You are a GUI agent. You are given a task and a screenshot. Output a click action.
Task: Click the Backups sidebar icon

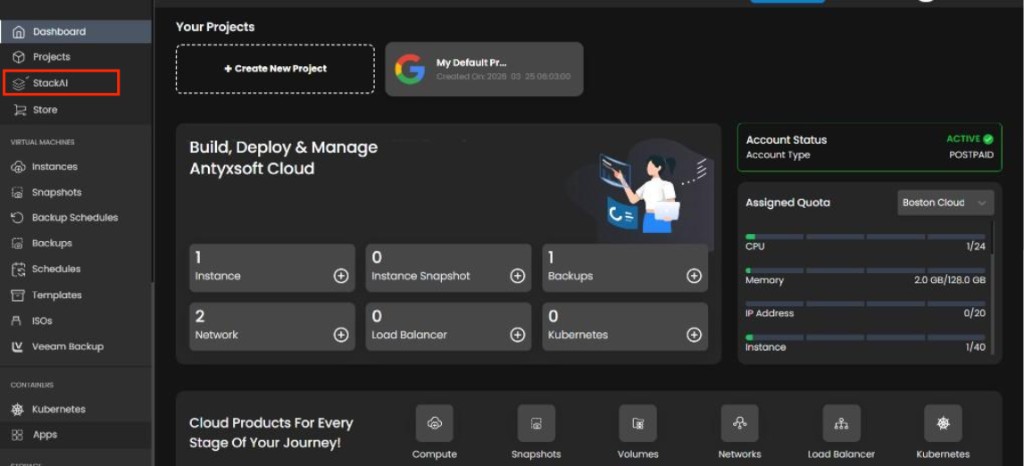pos(18,243)
